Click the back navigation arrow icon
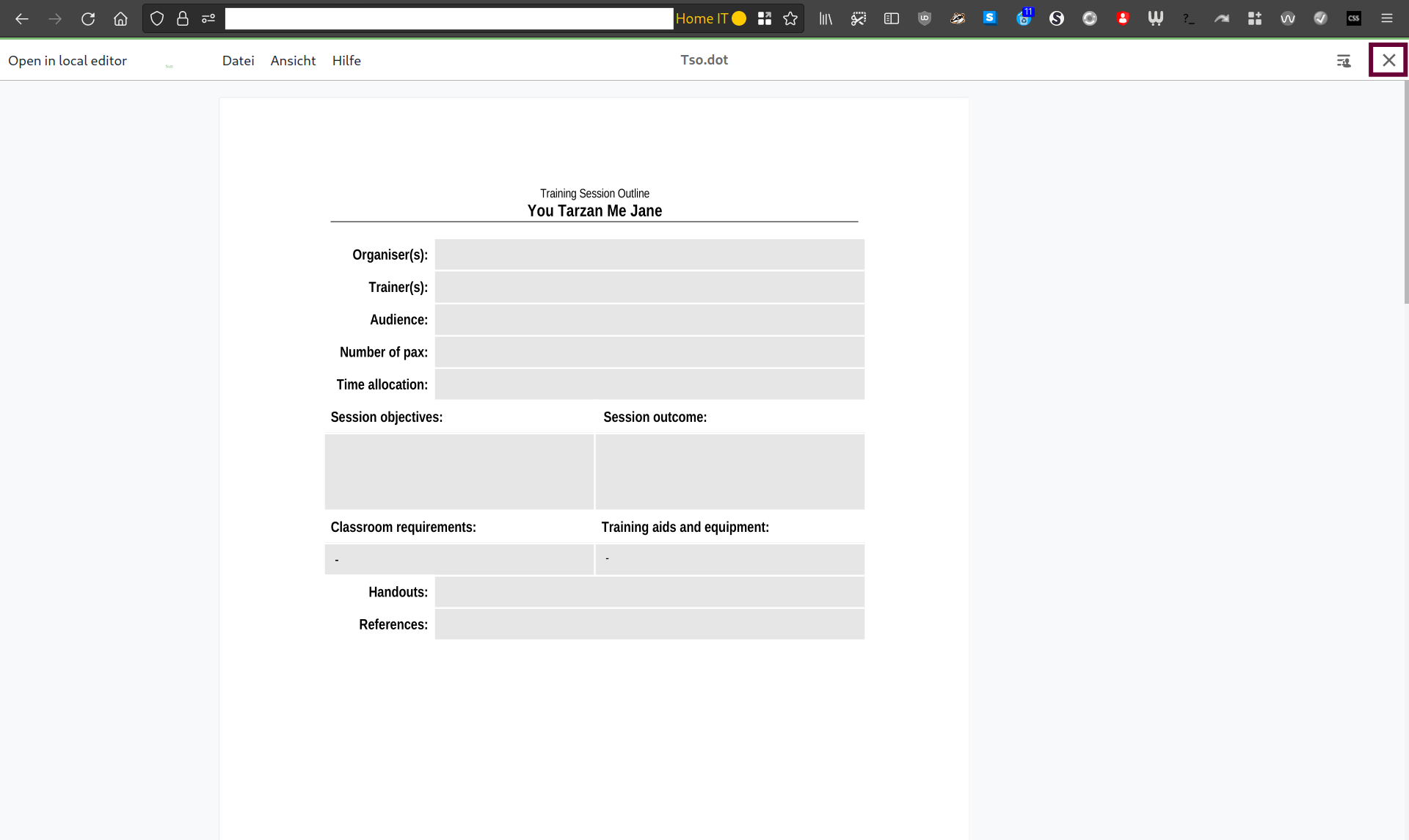Image resolution: width=1409 pixels, height=840 pixels. 23,18
